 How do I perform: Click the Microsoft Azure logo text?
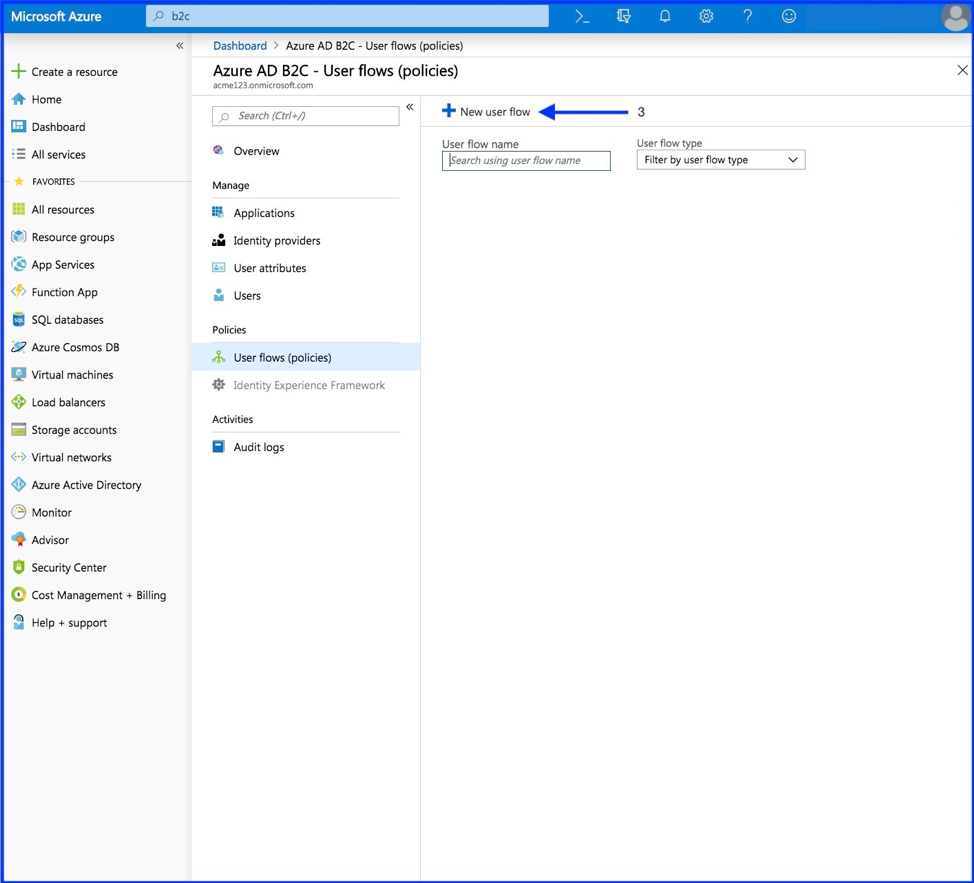click(x=56, y=17)
